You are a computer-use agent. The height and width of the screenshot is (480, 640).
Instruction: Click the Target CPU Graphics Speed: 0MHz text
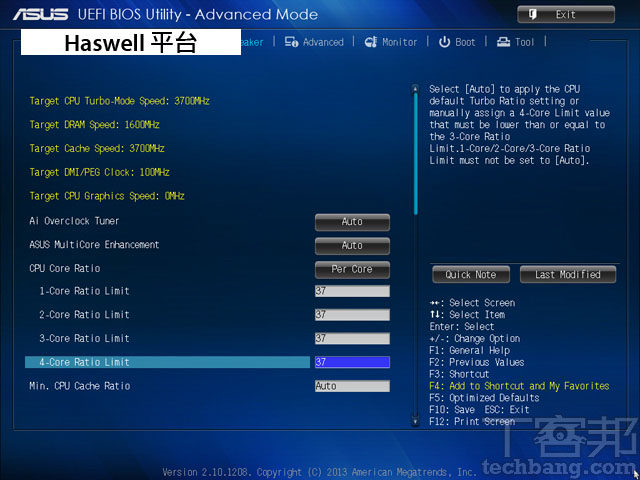click(x=107, y=196)
